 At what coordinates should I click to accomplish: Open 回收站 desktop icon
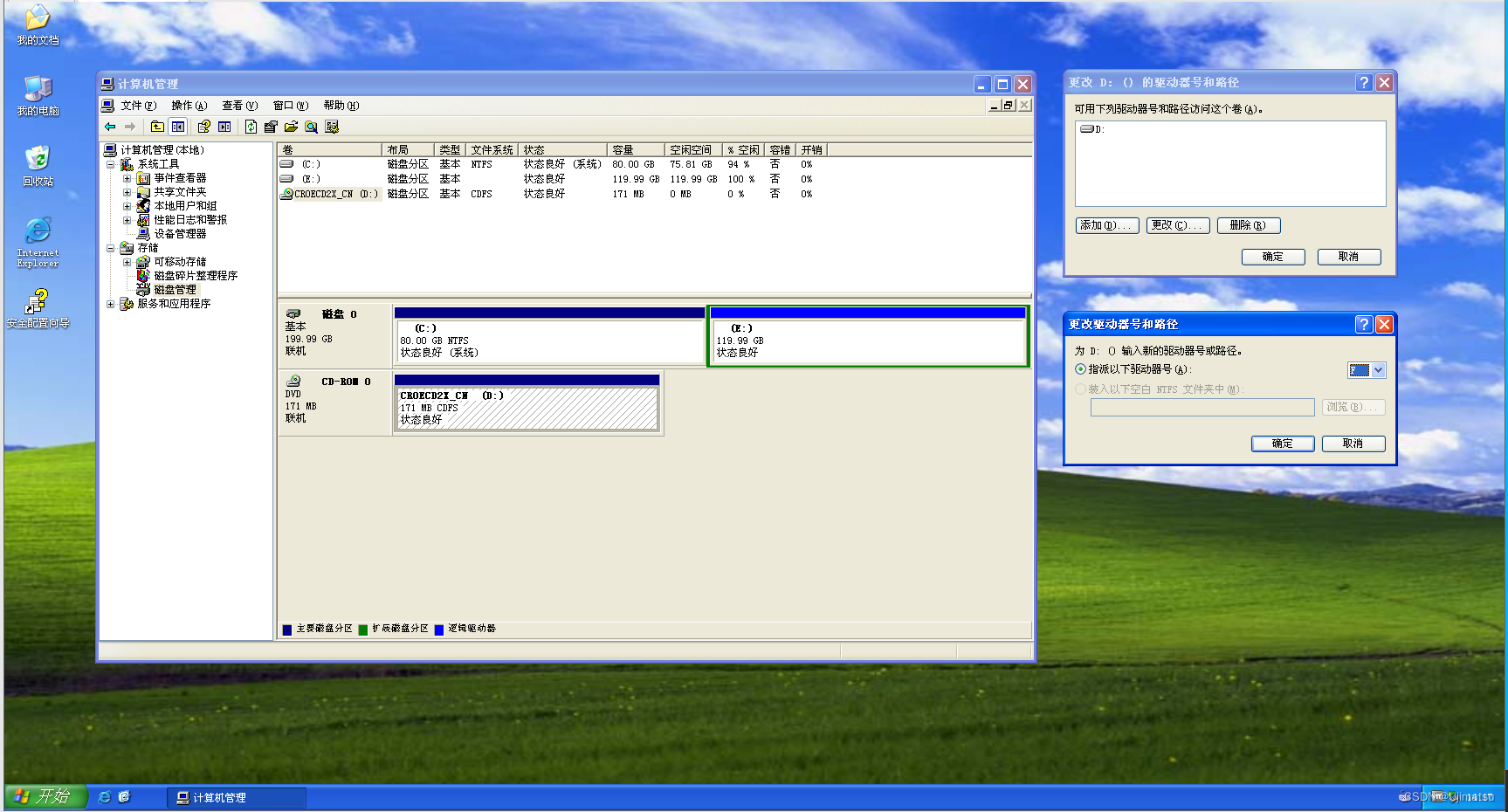coord(38,159)
